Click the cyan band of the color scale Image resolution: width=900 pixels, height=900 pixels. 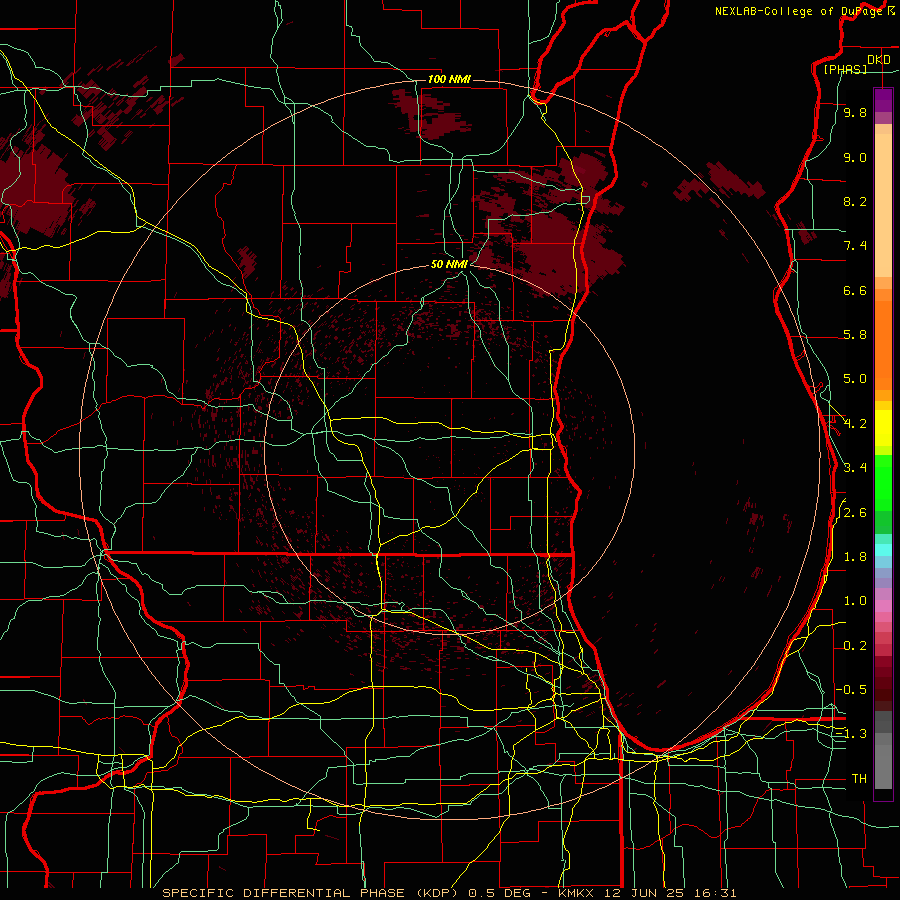tap(883, 550)
